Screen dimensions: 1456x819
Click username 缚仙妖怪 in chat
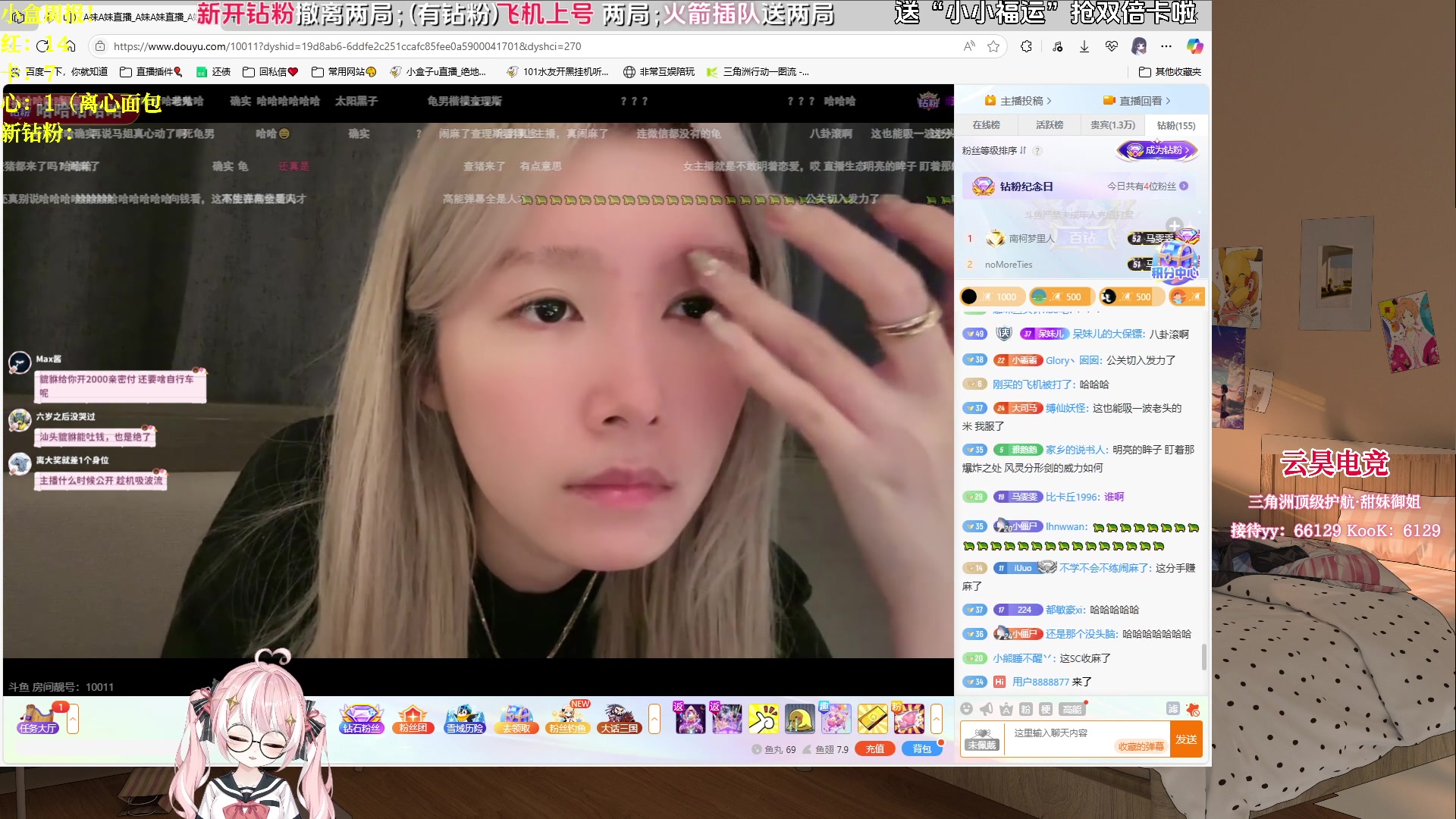1066,408
